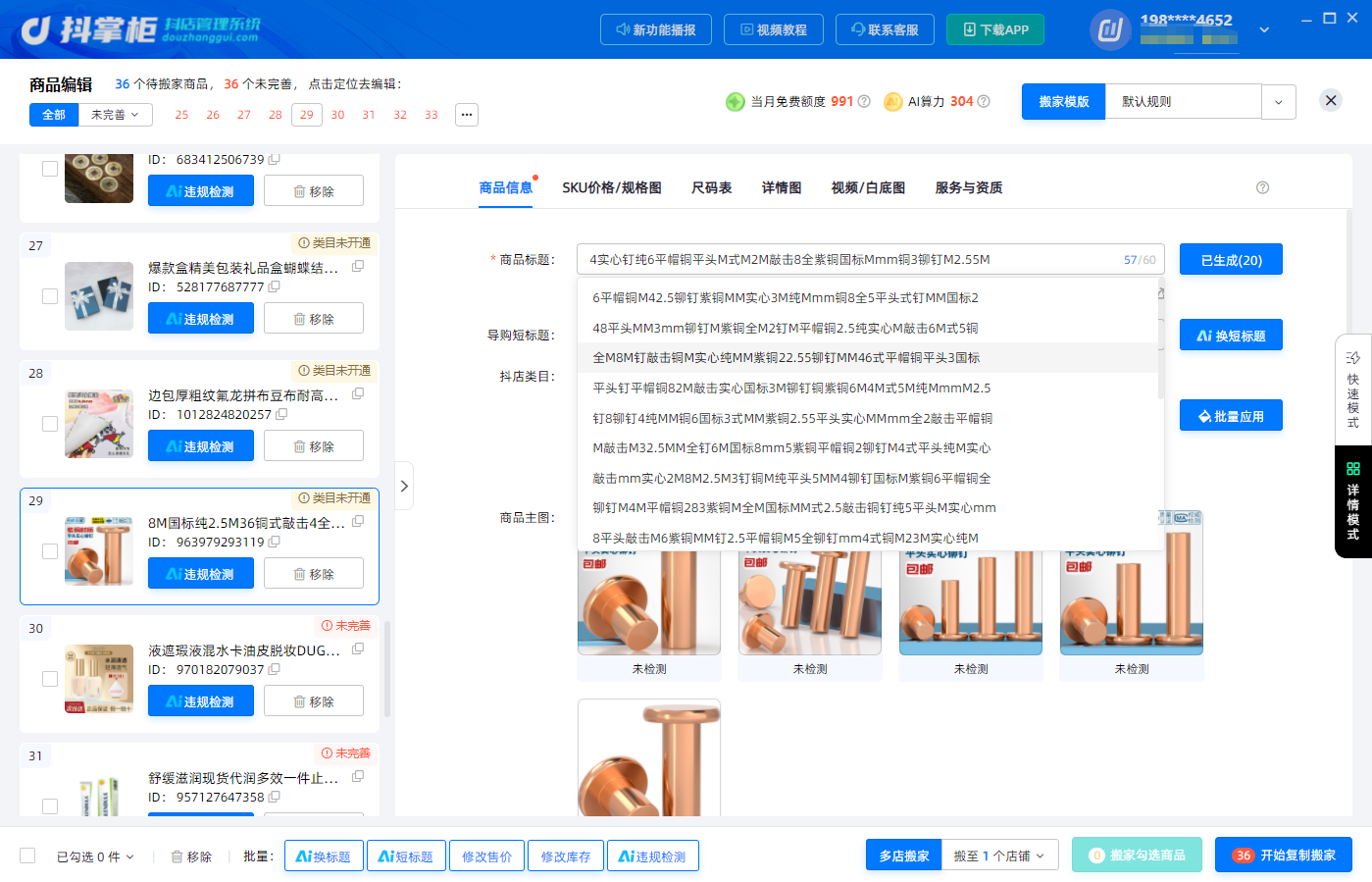Copy product ID 1012824820257 icon
1372x882 pixels.
pos(281,414)
